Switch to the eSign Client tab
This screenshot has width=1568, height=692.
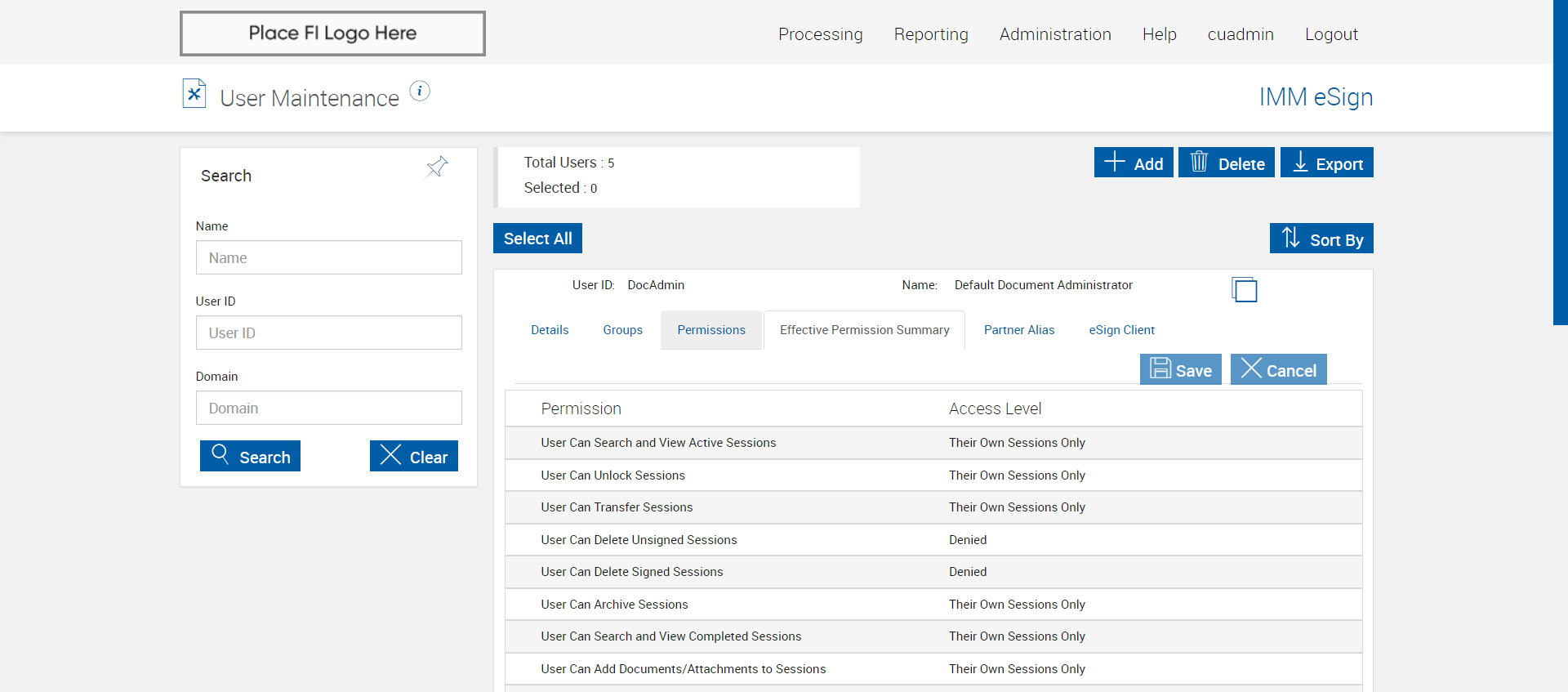coord(1121,330)
